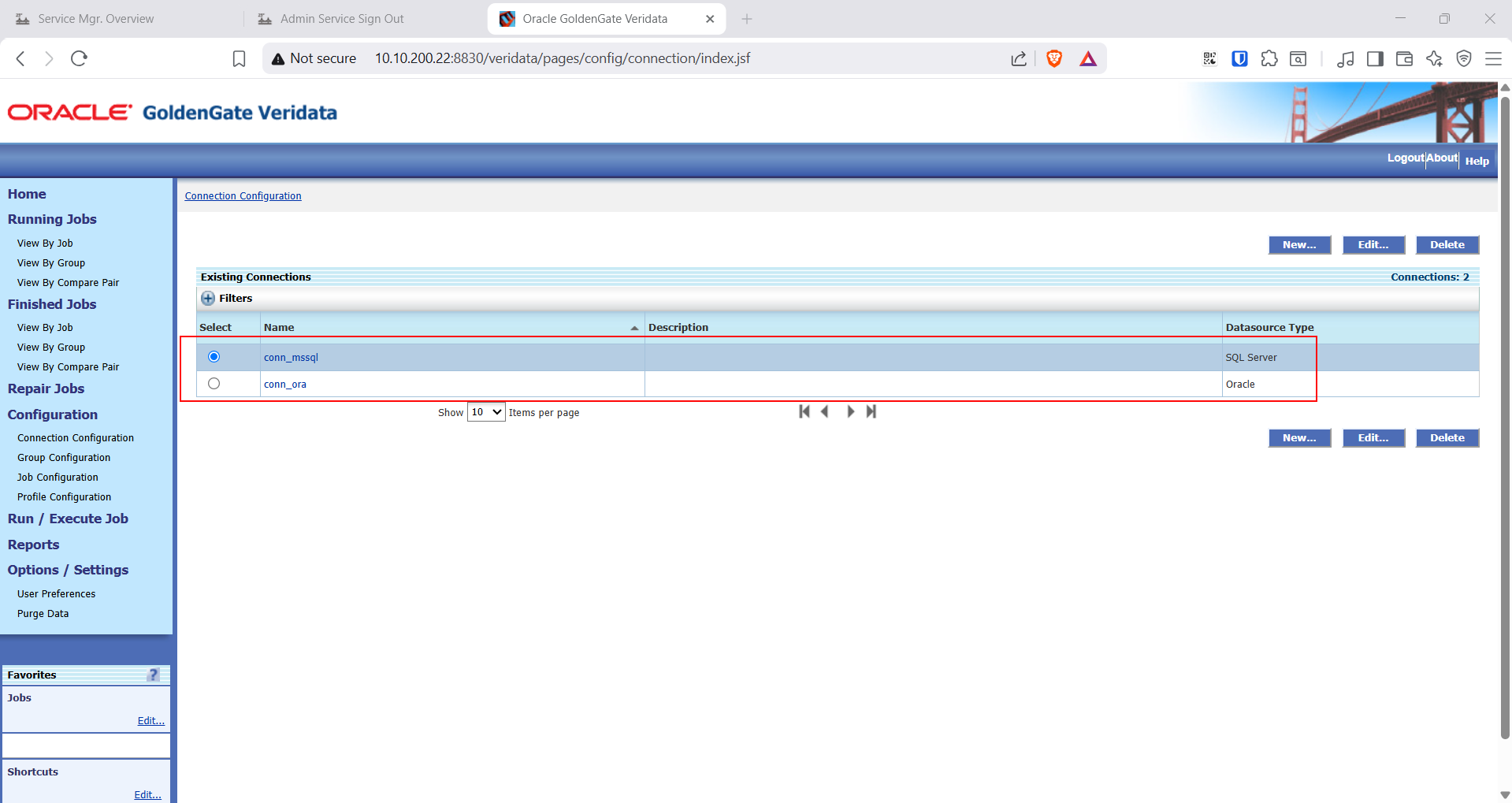
Task: Click the share icon in the address bar
Action: (x=1019, y=58)
